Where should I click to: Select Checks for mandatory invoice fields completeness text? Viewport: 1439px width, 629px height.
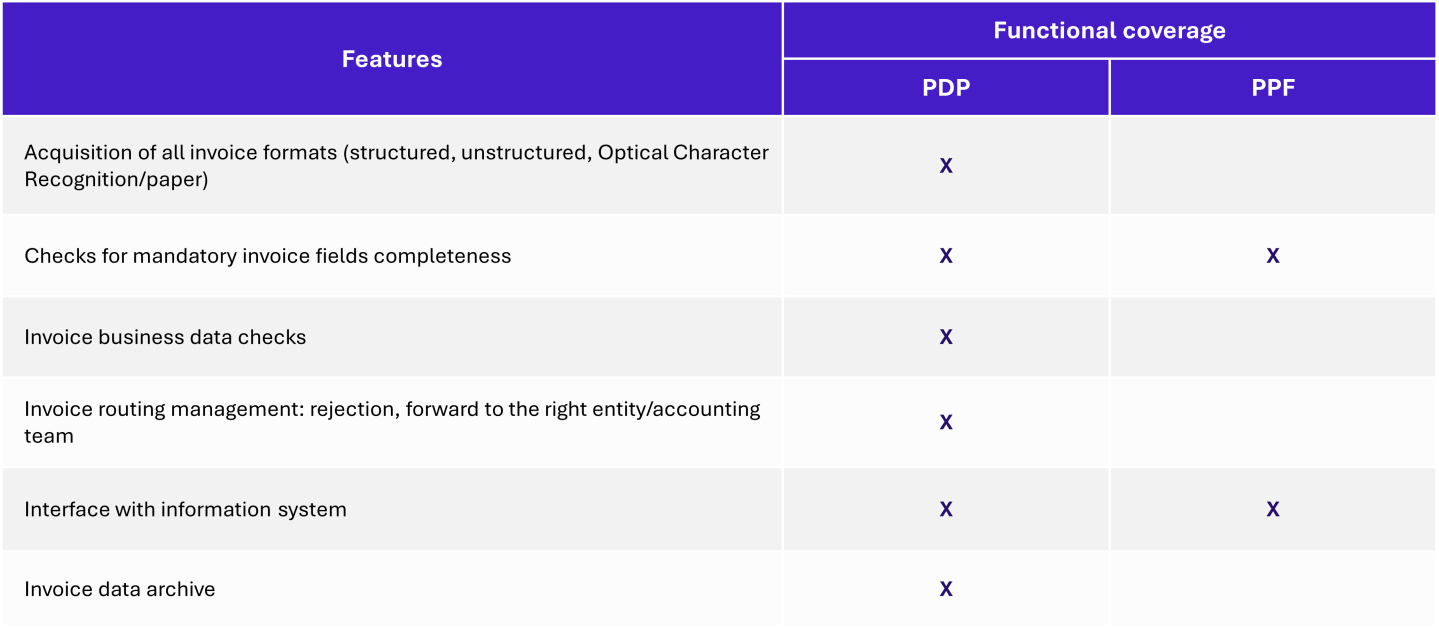pos(267,256)
